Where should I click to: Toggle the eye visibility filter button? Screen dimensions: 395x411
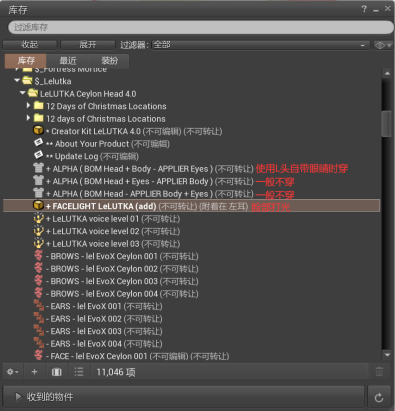(x=382, y=45)
